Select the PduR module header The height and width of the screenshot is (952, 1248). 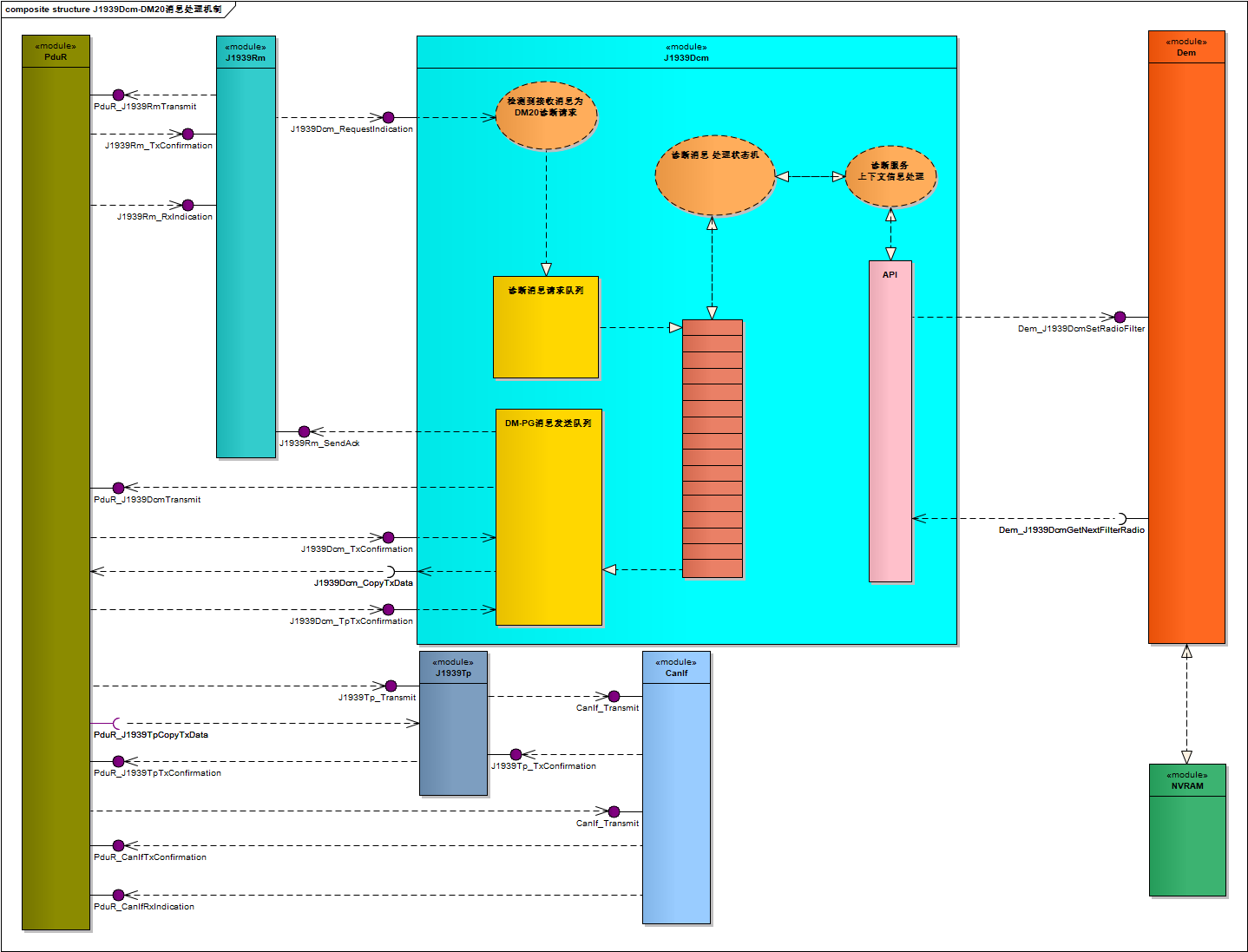click(56, 51)
